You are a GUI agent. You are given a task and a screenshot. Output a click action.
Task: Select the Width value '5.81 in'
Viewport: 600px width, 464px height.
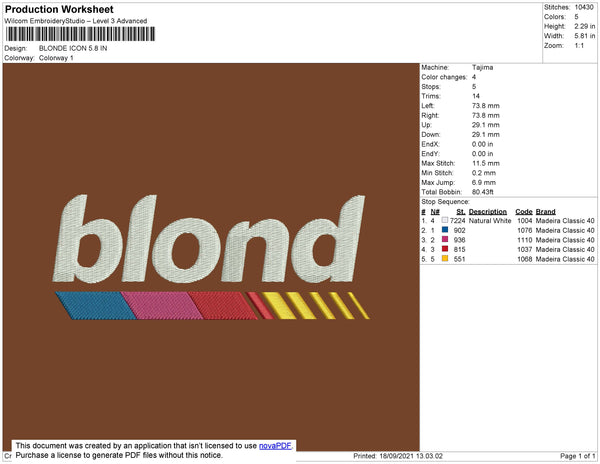[585, 36]
